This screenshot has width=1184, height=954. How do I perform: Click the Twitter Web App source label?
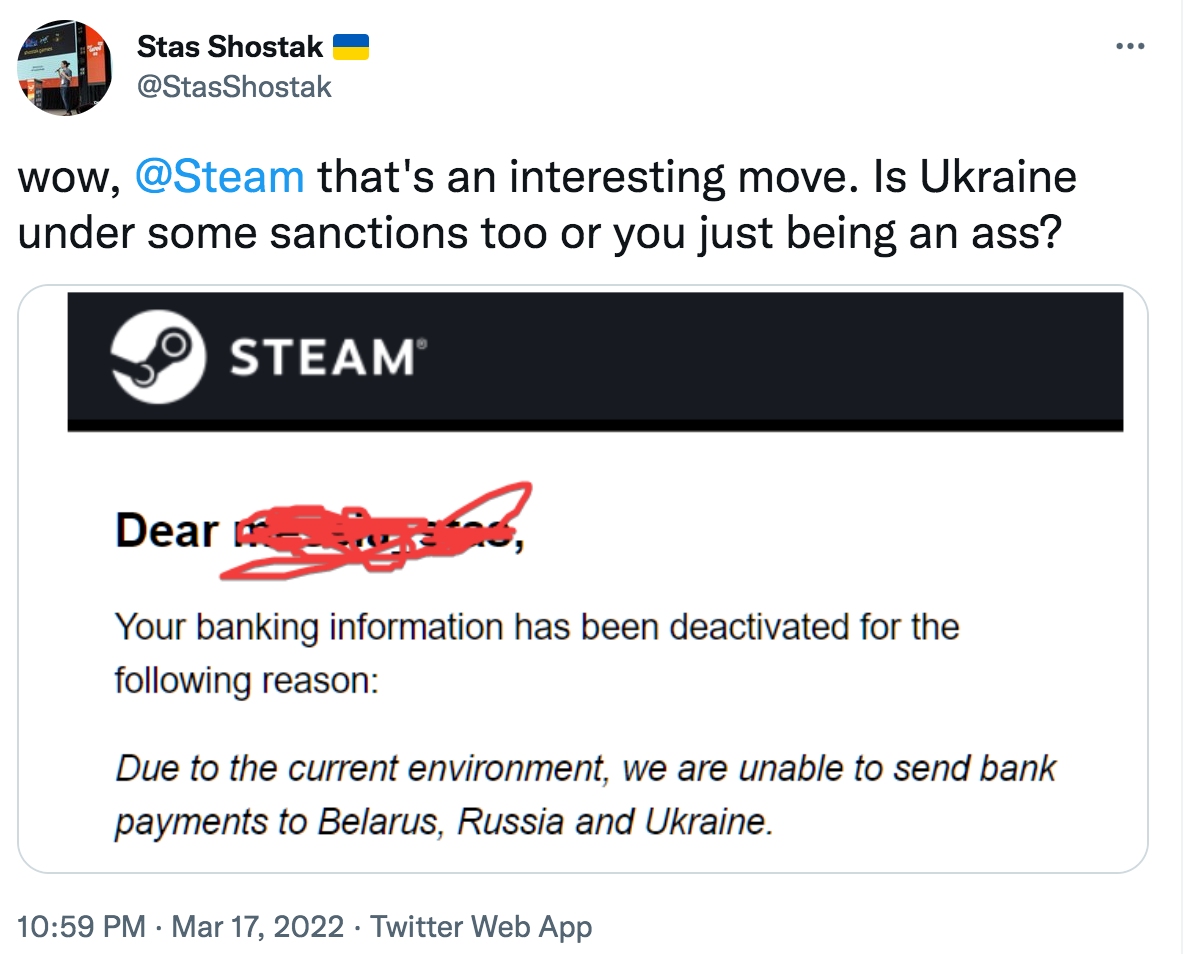pos(481,926)
